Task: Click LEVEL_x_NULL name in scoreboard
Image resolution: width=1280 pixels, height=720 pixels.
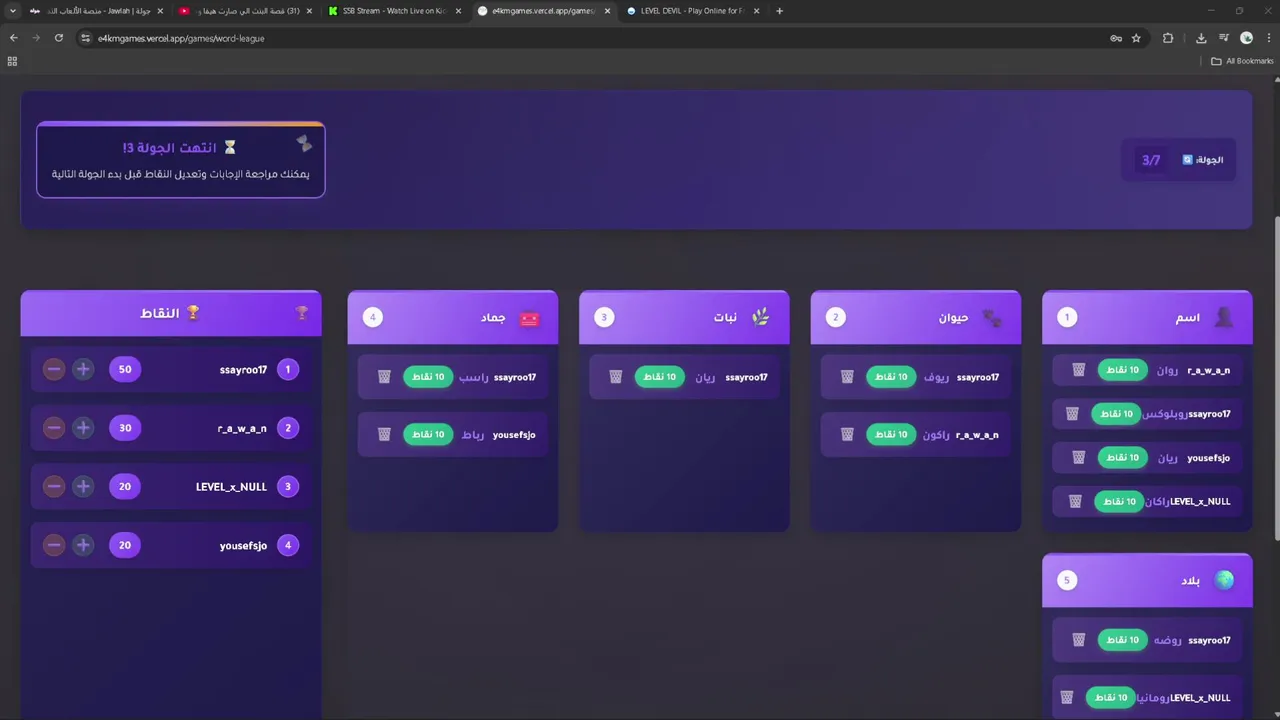Action: pos(231,487)
